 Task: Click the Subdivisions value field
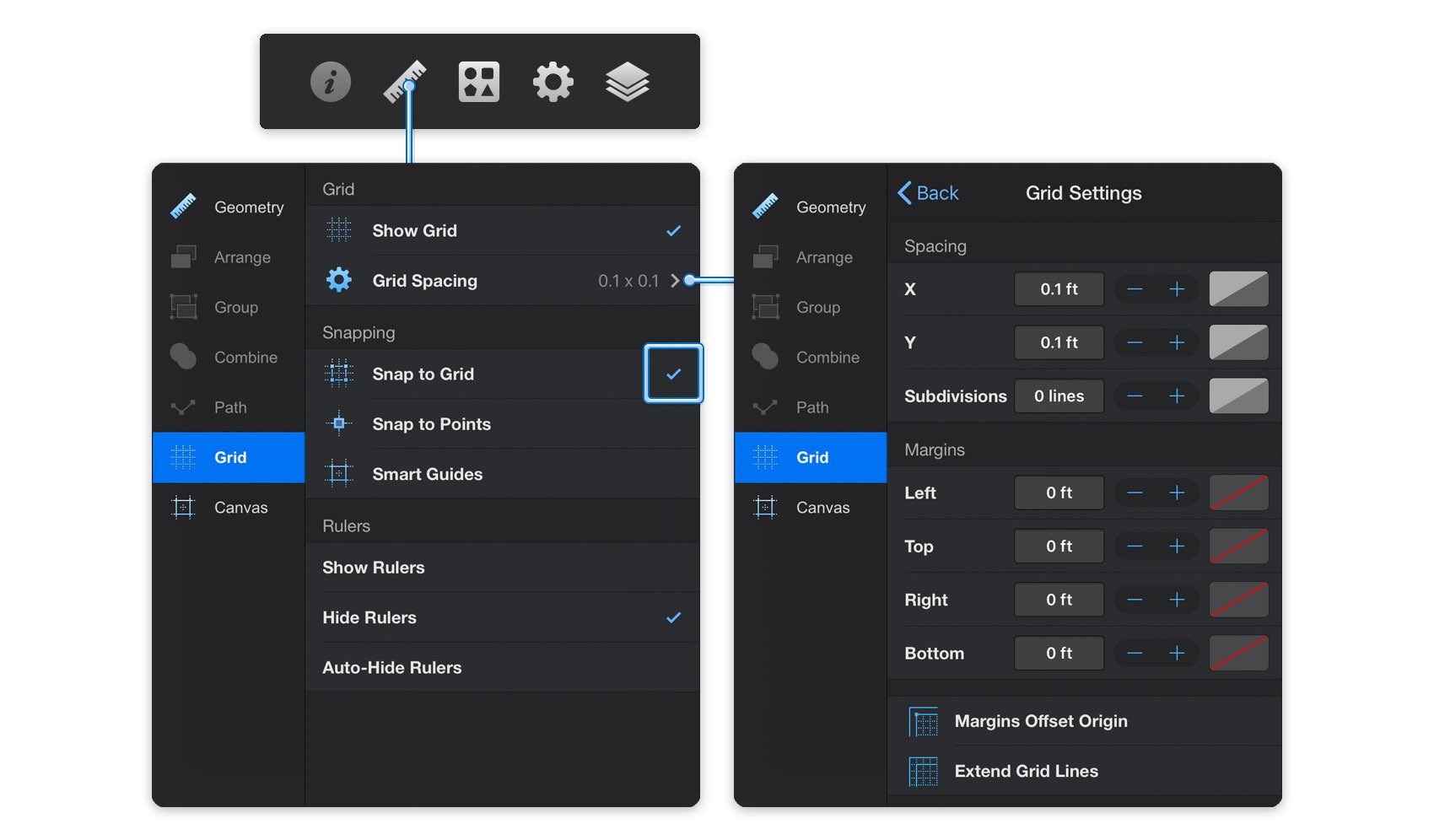coord(1059,396)
